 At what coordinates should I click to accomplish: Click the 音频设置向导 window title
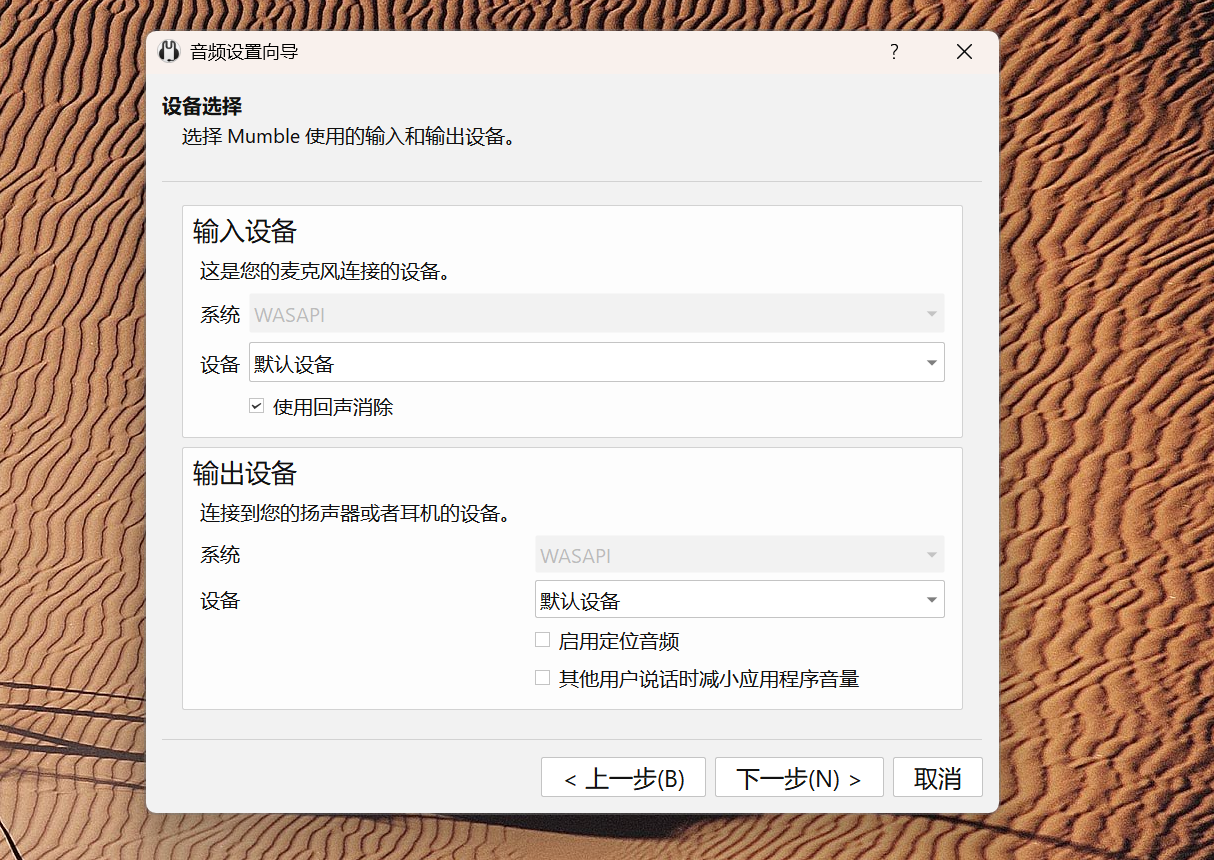tap(244, 52)
